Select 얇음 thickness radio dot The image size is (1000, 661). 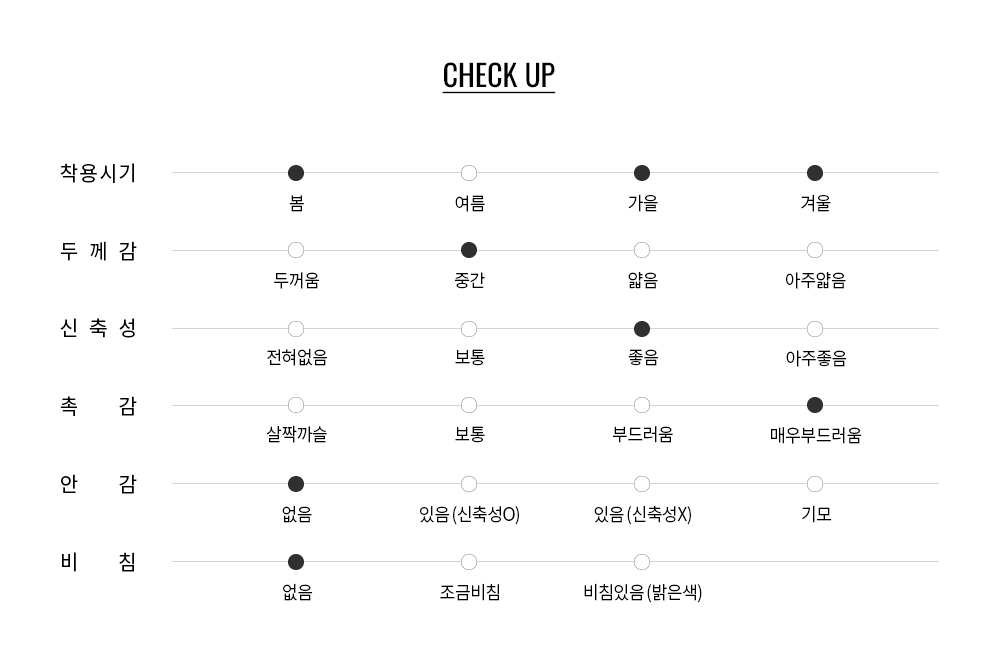[x=642, y=250]
